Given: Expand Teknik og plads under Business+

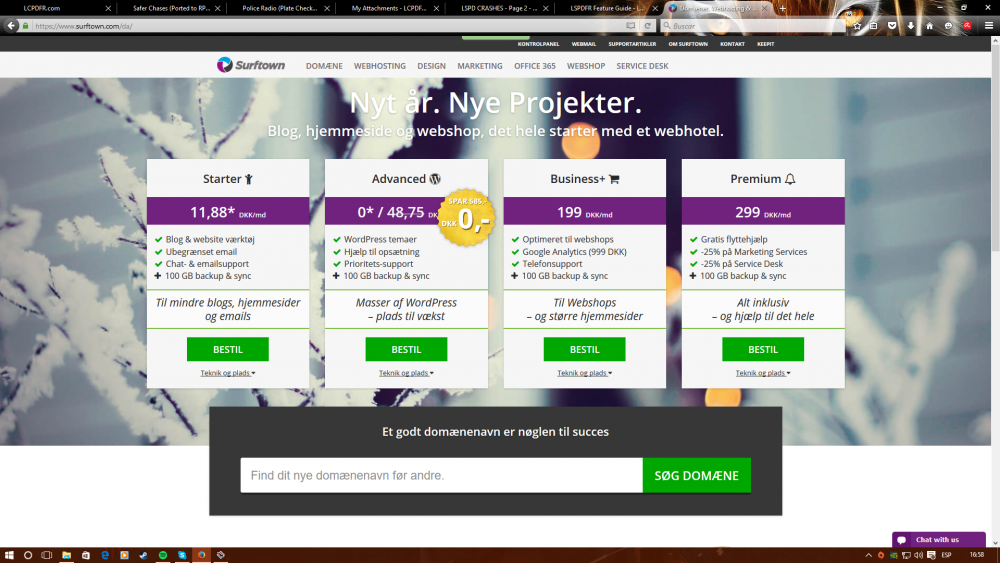Looking at the screenshot, I should pyautogui.click(x=584, y=373).
